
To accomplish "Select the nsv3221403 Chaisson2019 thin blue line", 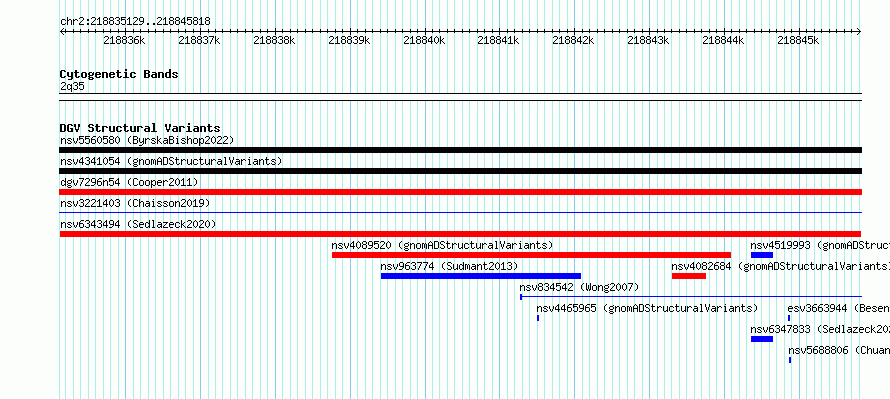I will [x=460, y=212].
